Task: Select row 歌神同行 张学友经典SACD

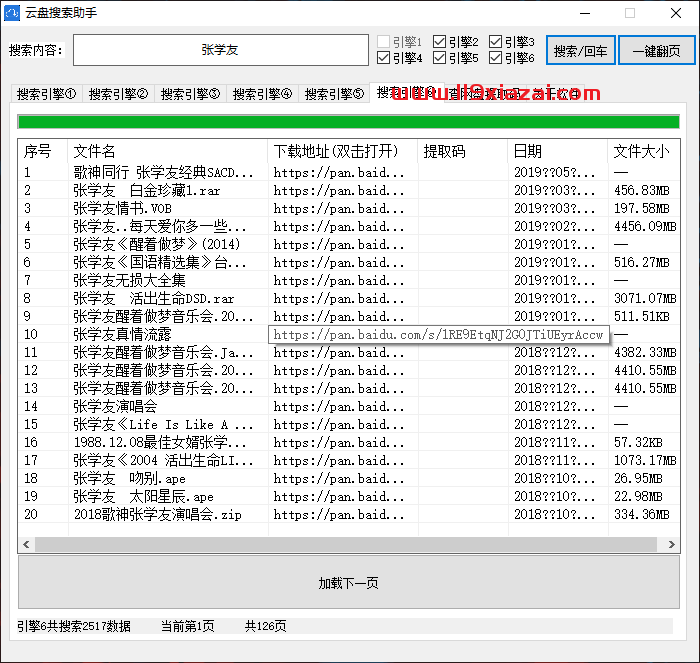Action: pyautogui.click(x=349, y=172)
